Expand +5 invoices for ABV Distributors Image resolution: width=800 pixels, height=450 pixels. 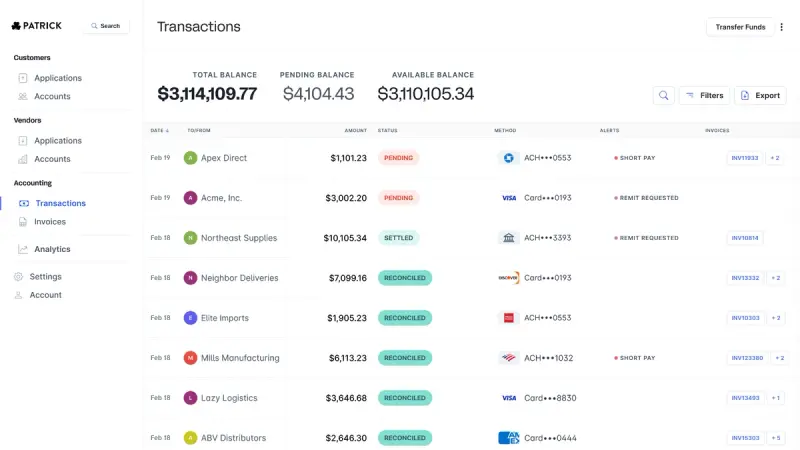pyautogui.click(x=776, y=437)
